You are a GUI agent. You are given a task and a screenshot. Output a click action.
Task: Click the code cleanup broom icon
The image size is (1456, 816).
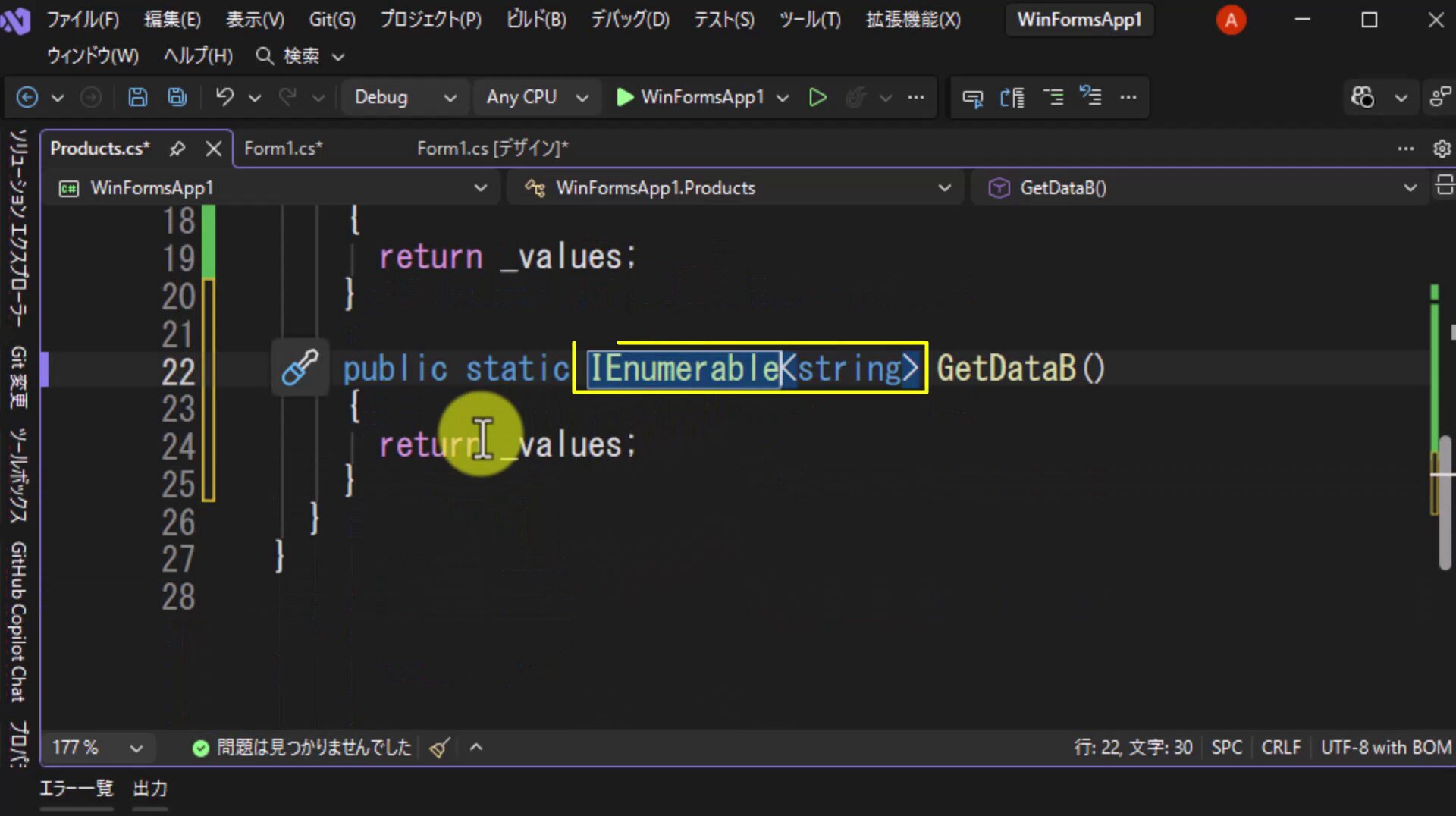pos(440,748)
